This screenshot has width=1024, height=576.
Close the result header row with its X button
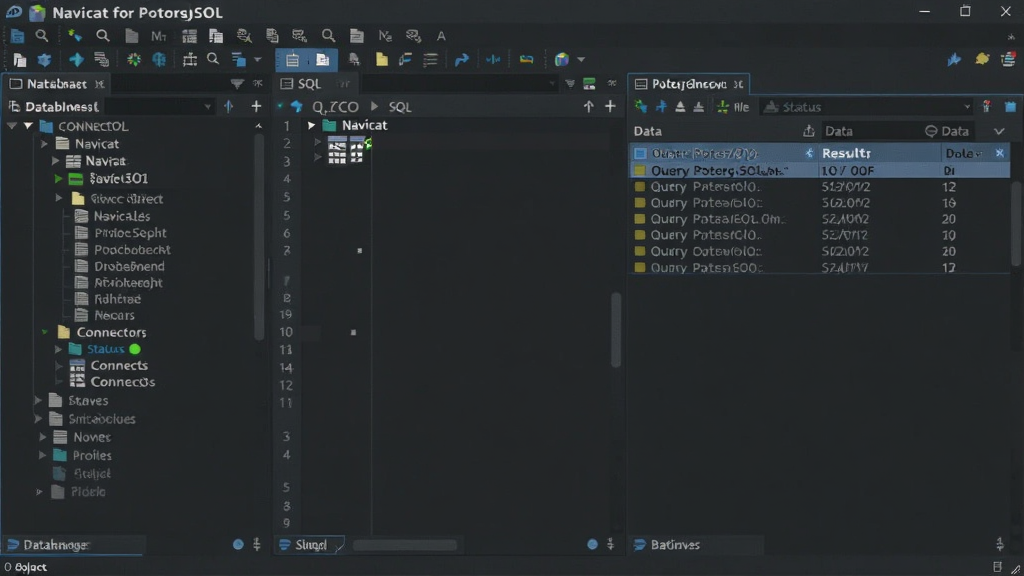coord(999,153)
